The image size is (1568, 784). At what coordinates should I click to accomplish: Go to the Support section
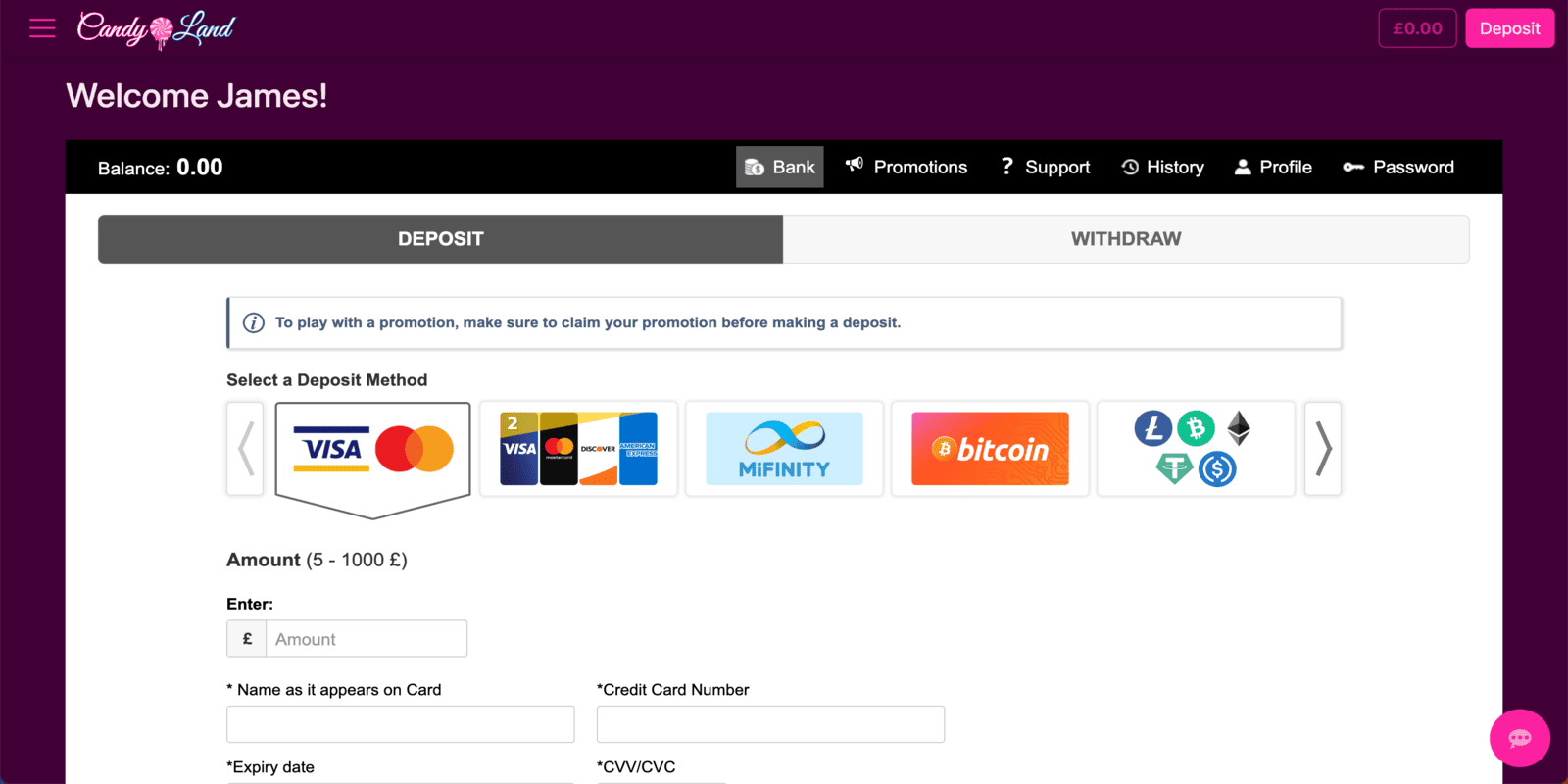[x=1045, y=168]
